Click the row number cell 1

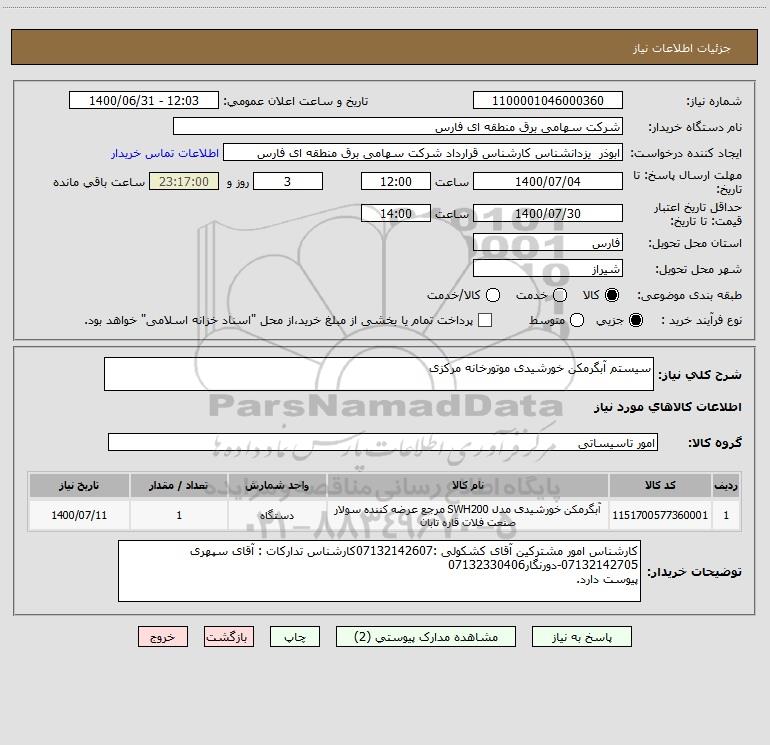click(x=726, y=515)
